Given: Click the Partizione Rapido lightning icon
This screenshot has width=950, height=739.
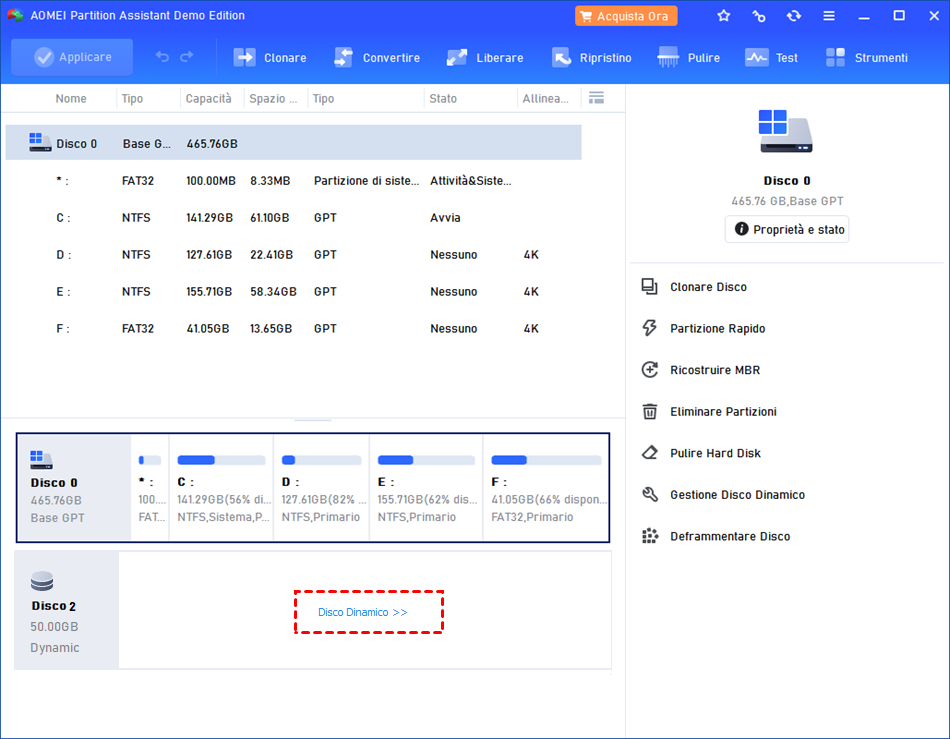Looking at the screenshot, I should (x=649, y=328).
